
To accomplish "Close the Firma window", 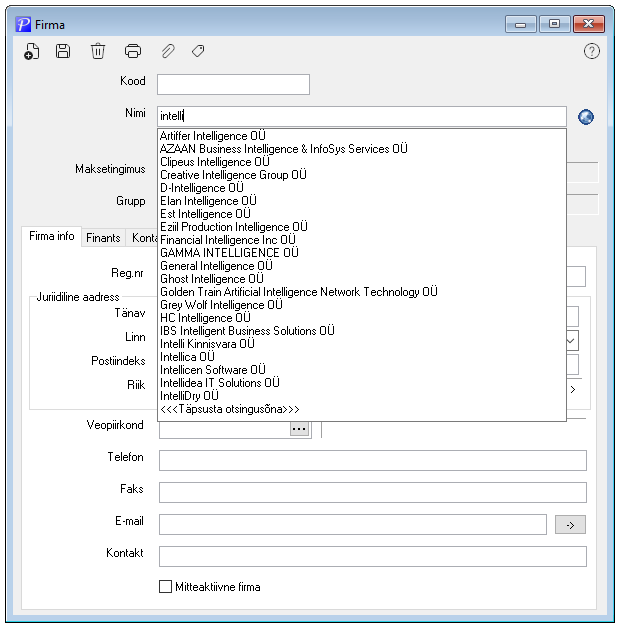I will [x=589, y=24].
